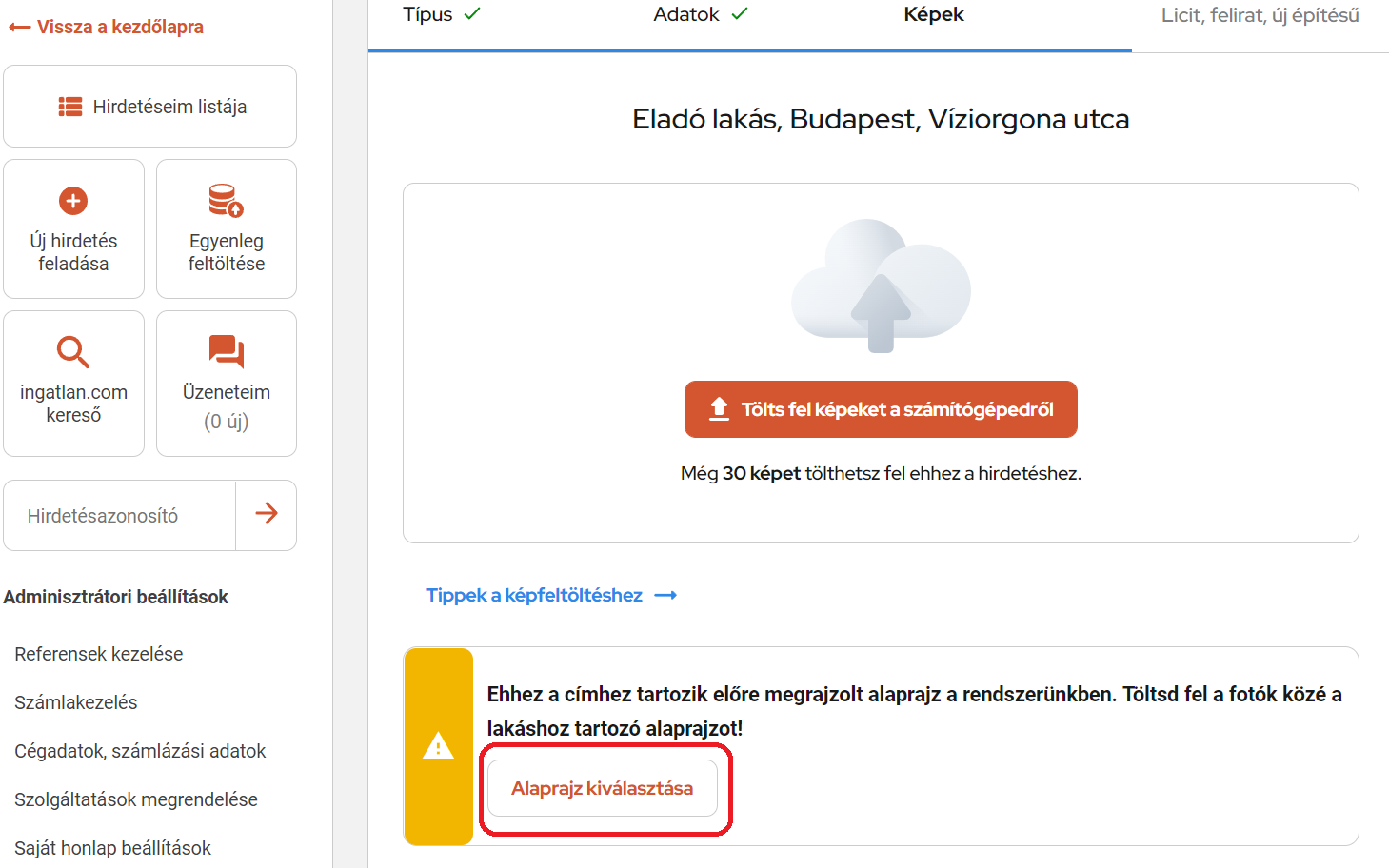Click the cloud upload illustration

(881, 286)
